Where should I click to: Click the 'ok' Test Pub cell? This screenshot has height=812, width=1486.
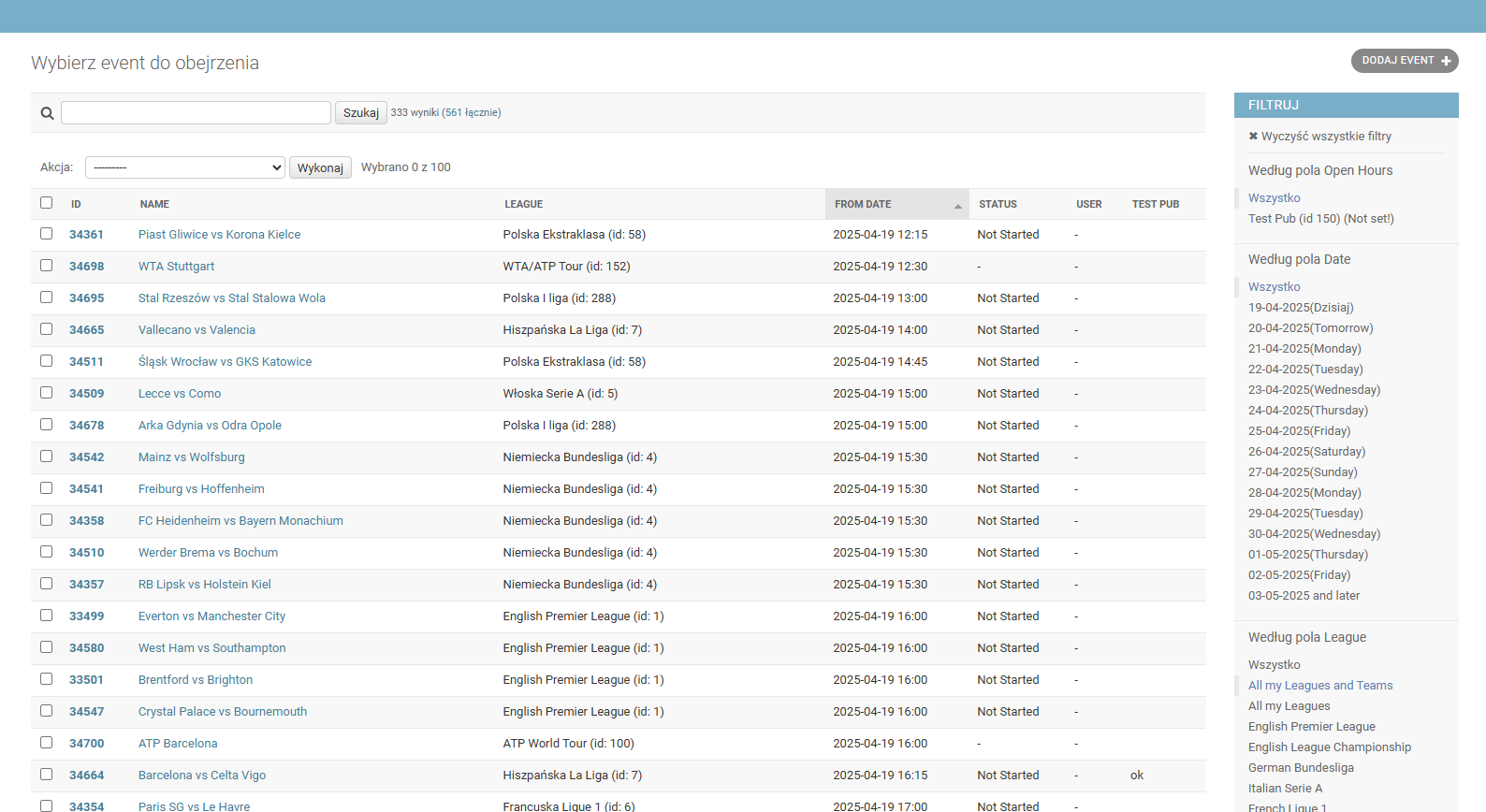point(1137,776)
